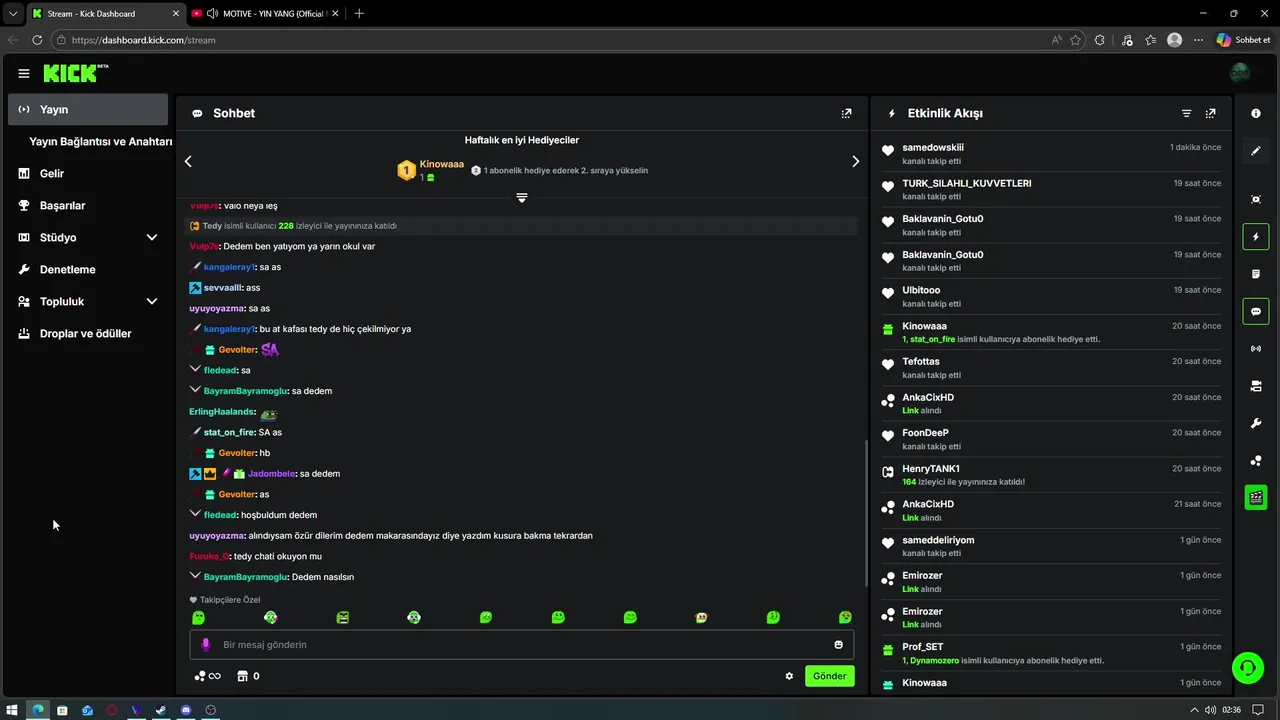The width and height of the screenshot is (1280, 720).
Task: Open the wrench tools icon in right sidebar
Action: click(x=1256, y=423)
